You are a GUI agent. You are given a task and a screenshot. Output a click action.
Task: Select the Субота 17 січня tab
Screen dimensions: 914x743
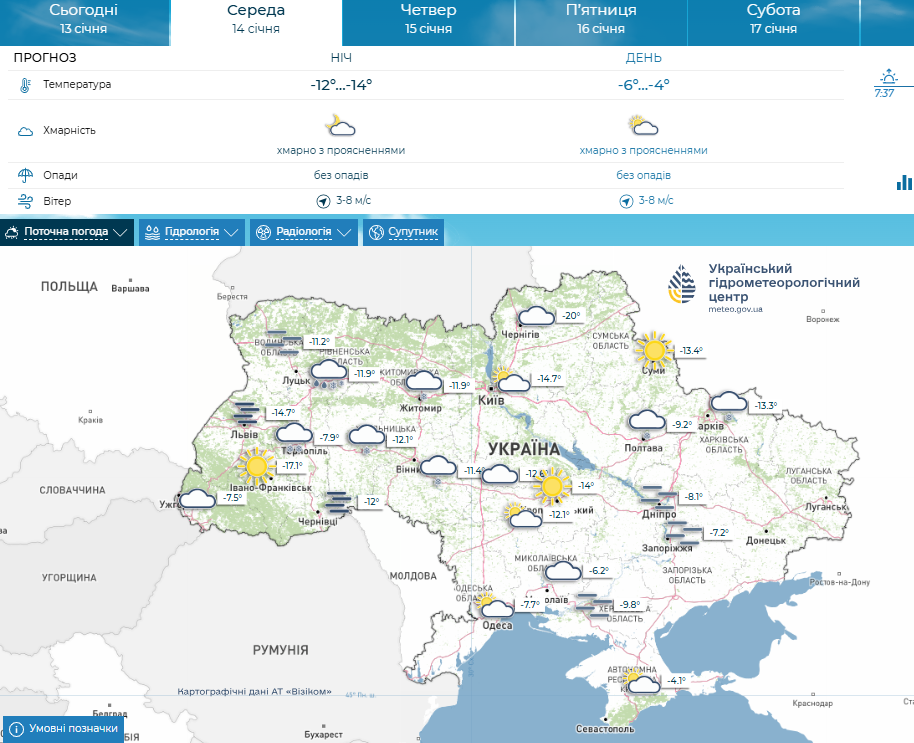pyautogui.click(x=773, y=19)
